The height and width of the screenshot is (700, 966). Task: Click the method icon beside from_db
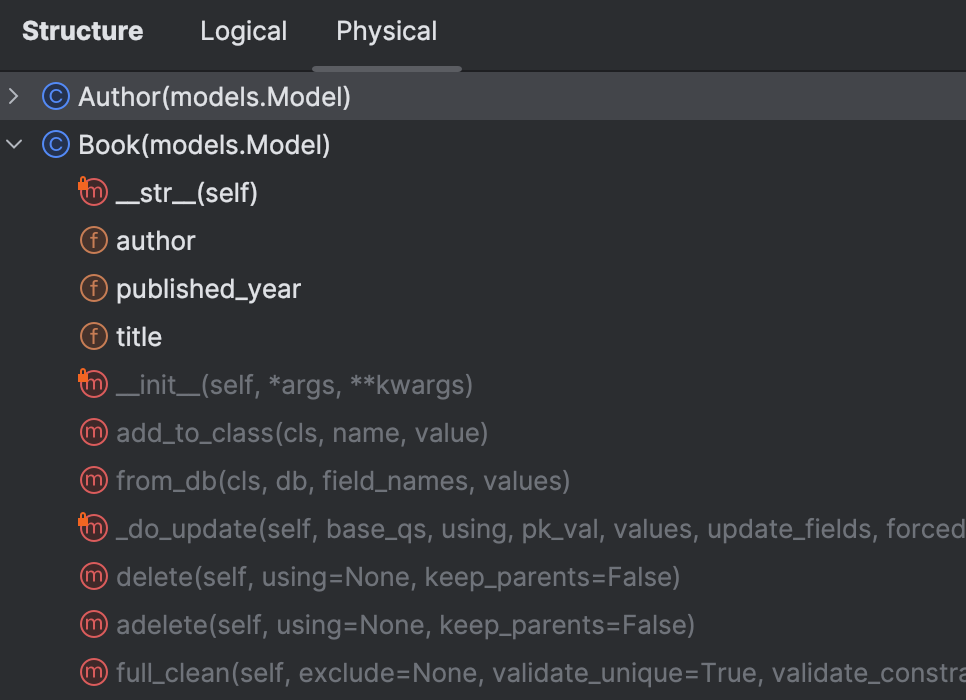click(93, 480)
